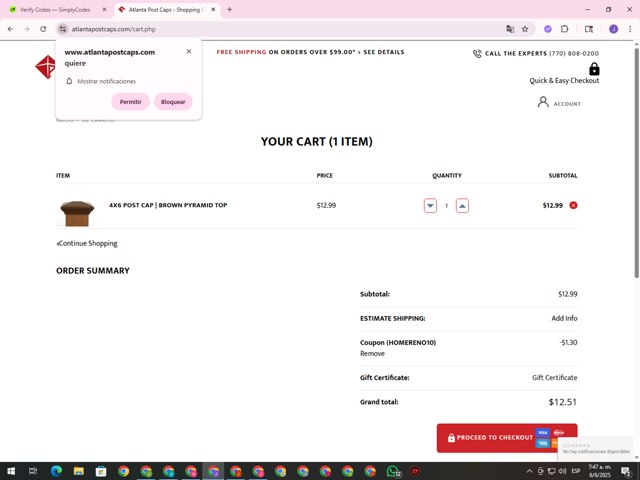Open a new browser tab

coord(229,9)
